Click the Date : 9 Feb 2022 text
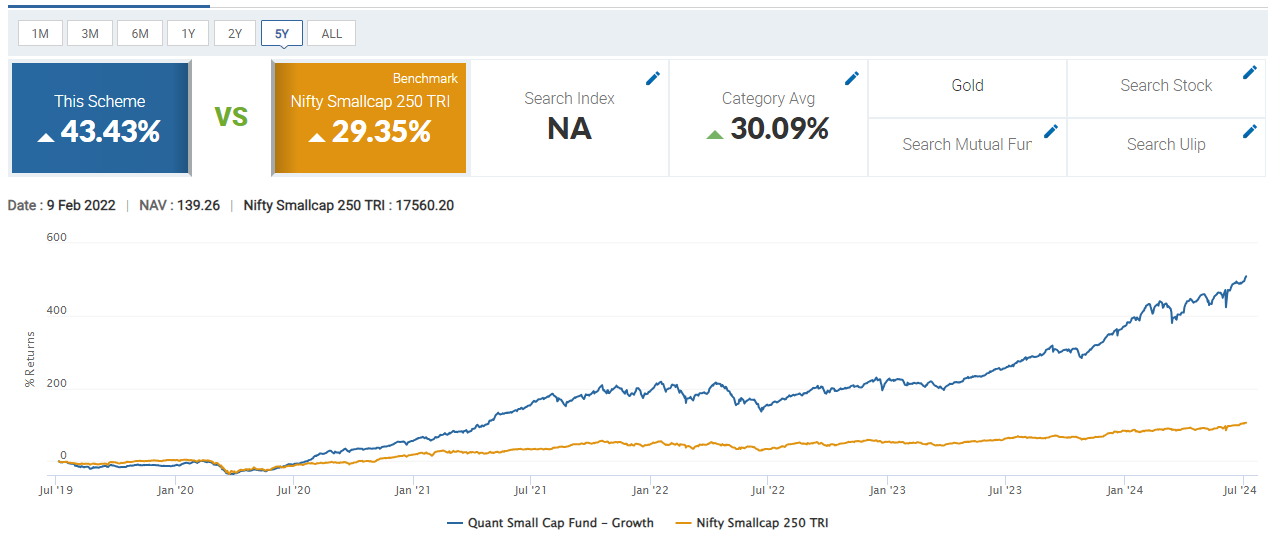 coord(62,206)
